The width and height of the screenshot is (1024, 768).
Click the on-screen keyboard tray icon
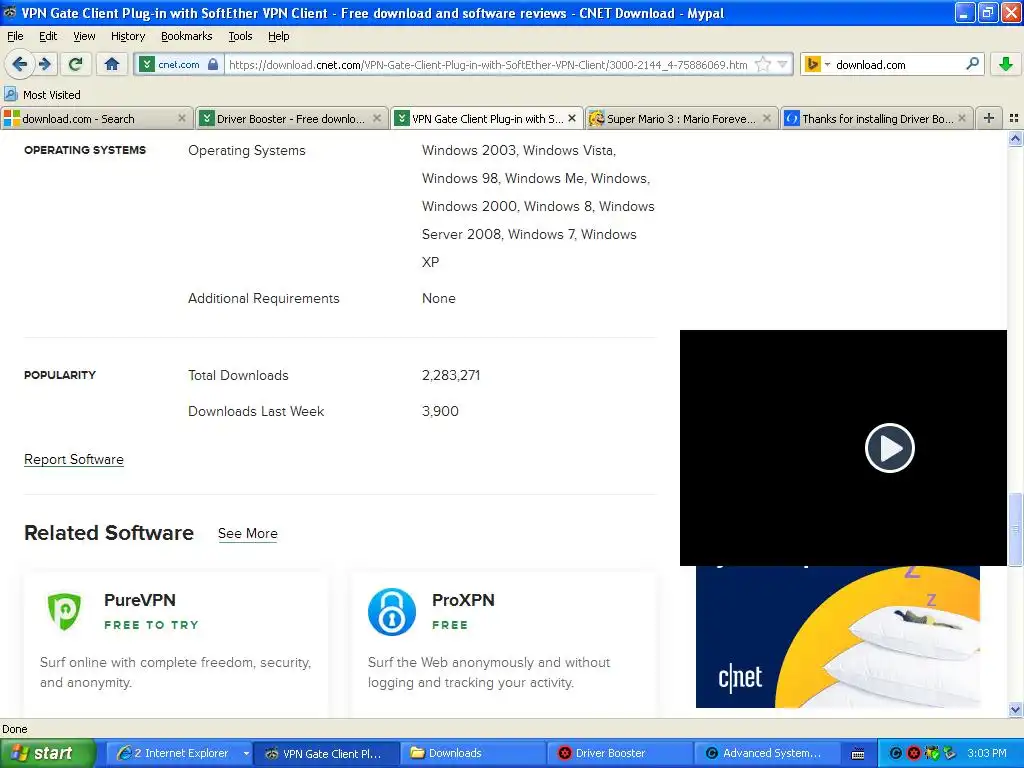click(x=857, y=754)
